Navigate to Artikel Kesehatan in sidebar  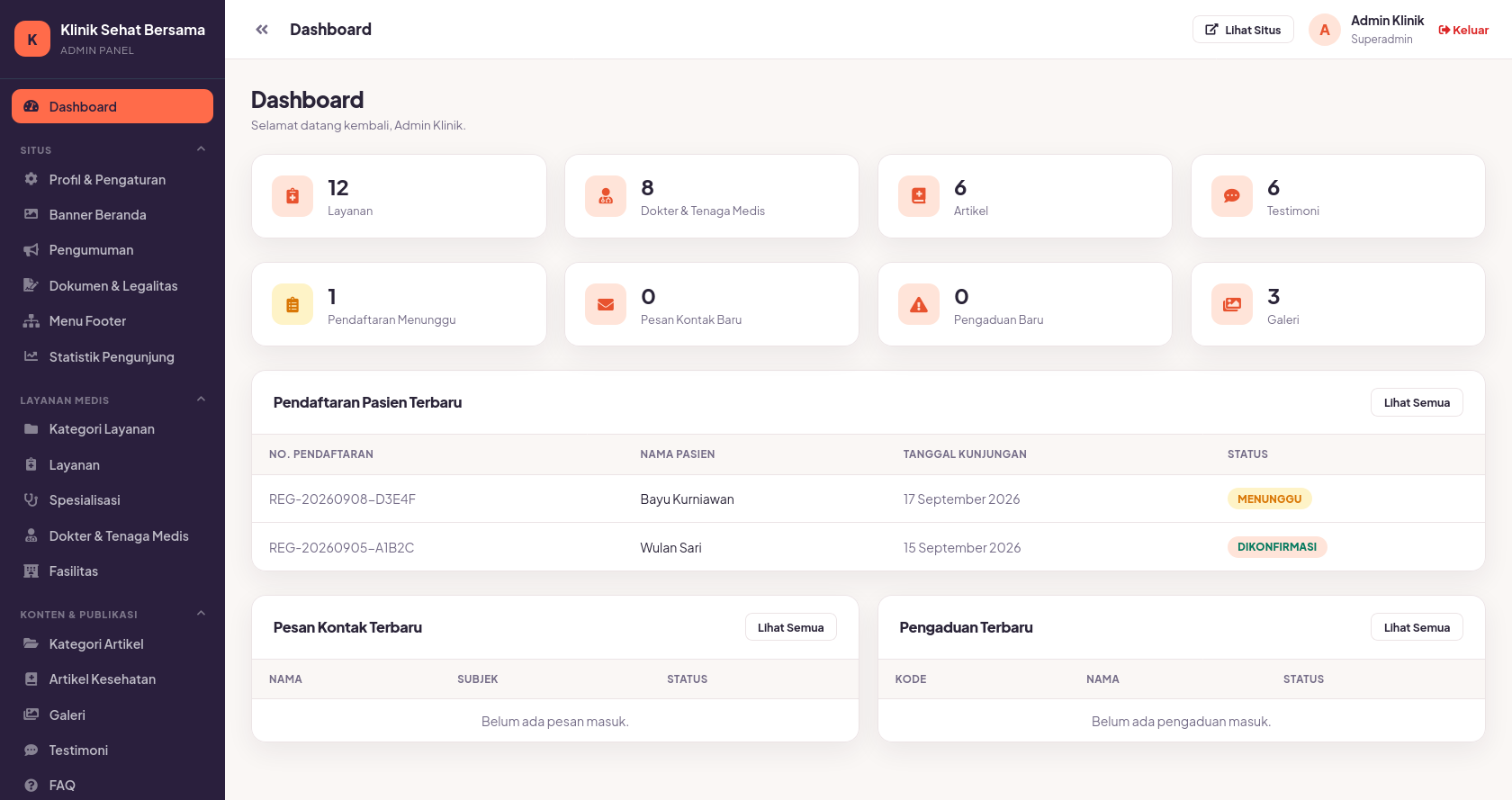[x=112, y=679]
